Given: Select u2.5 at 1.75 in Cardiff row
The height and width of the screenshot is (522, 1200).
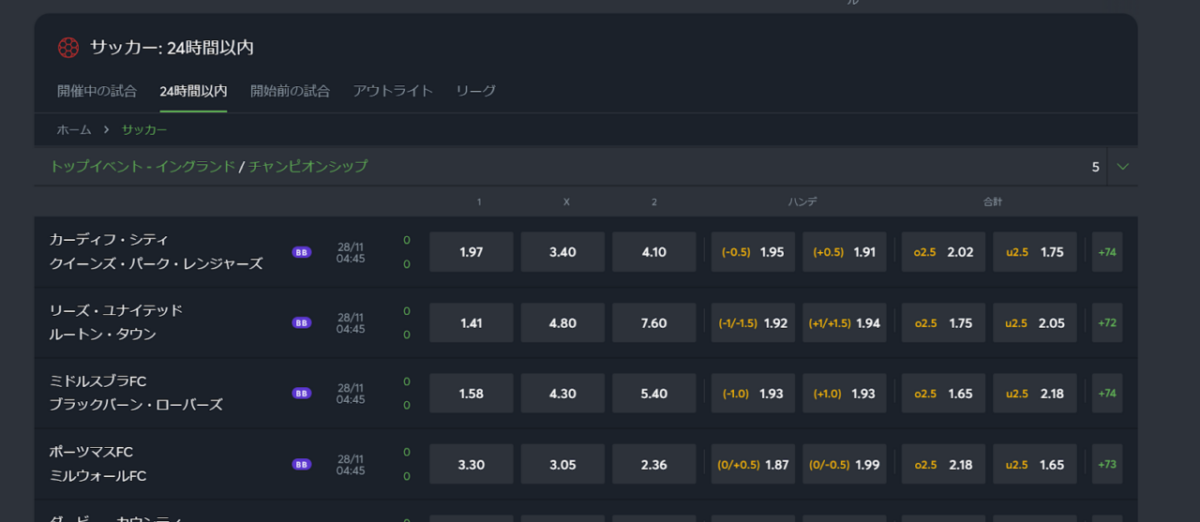Looking at the screenshot, I should [x=1035, y=252].
